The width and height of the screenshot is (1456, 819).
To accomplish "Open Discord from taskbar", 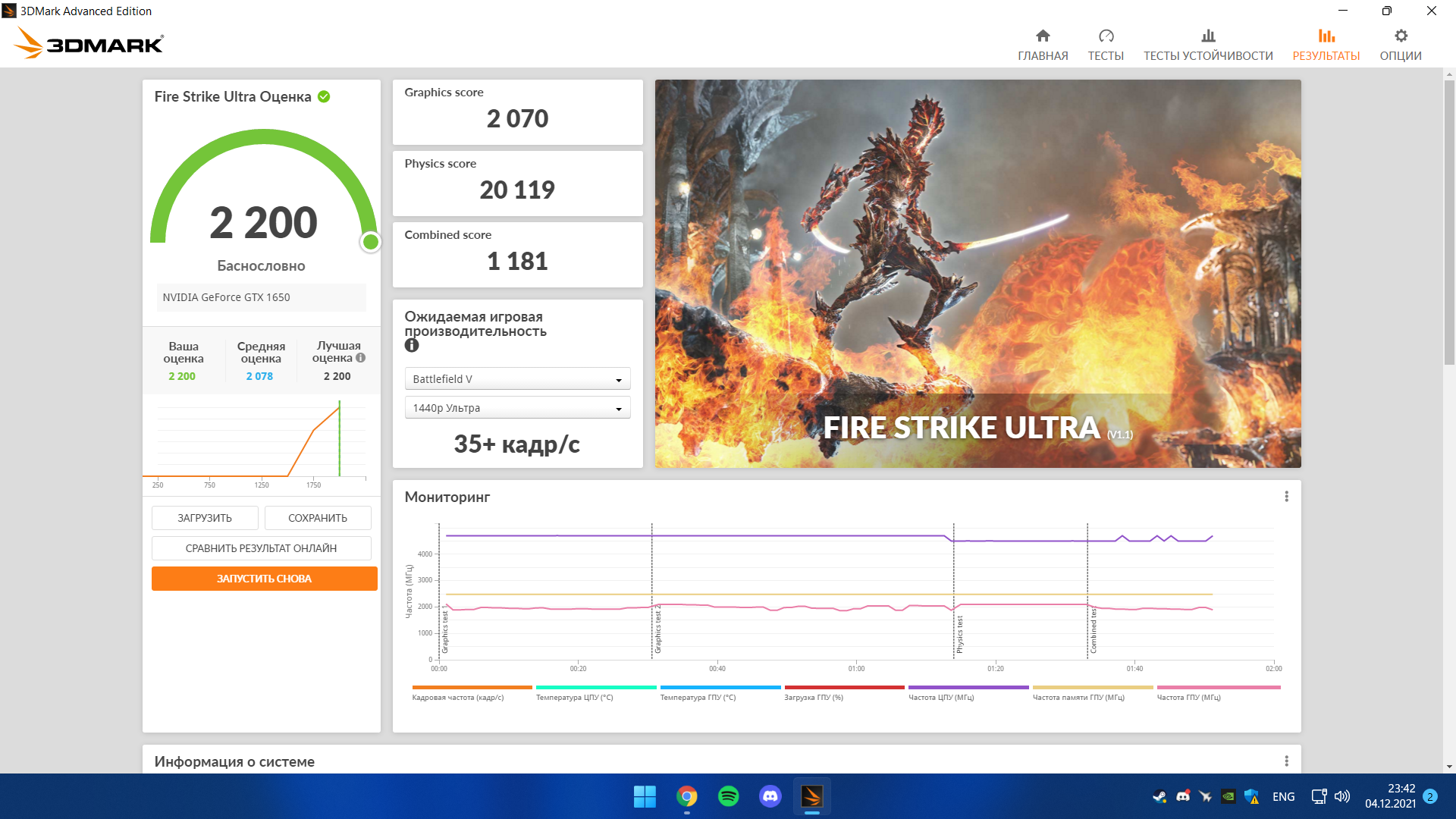I will coord(770,796).
